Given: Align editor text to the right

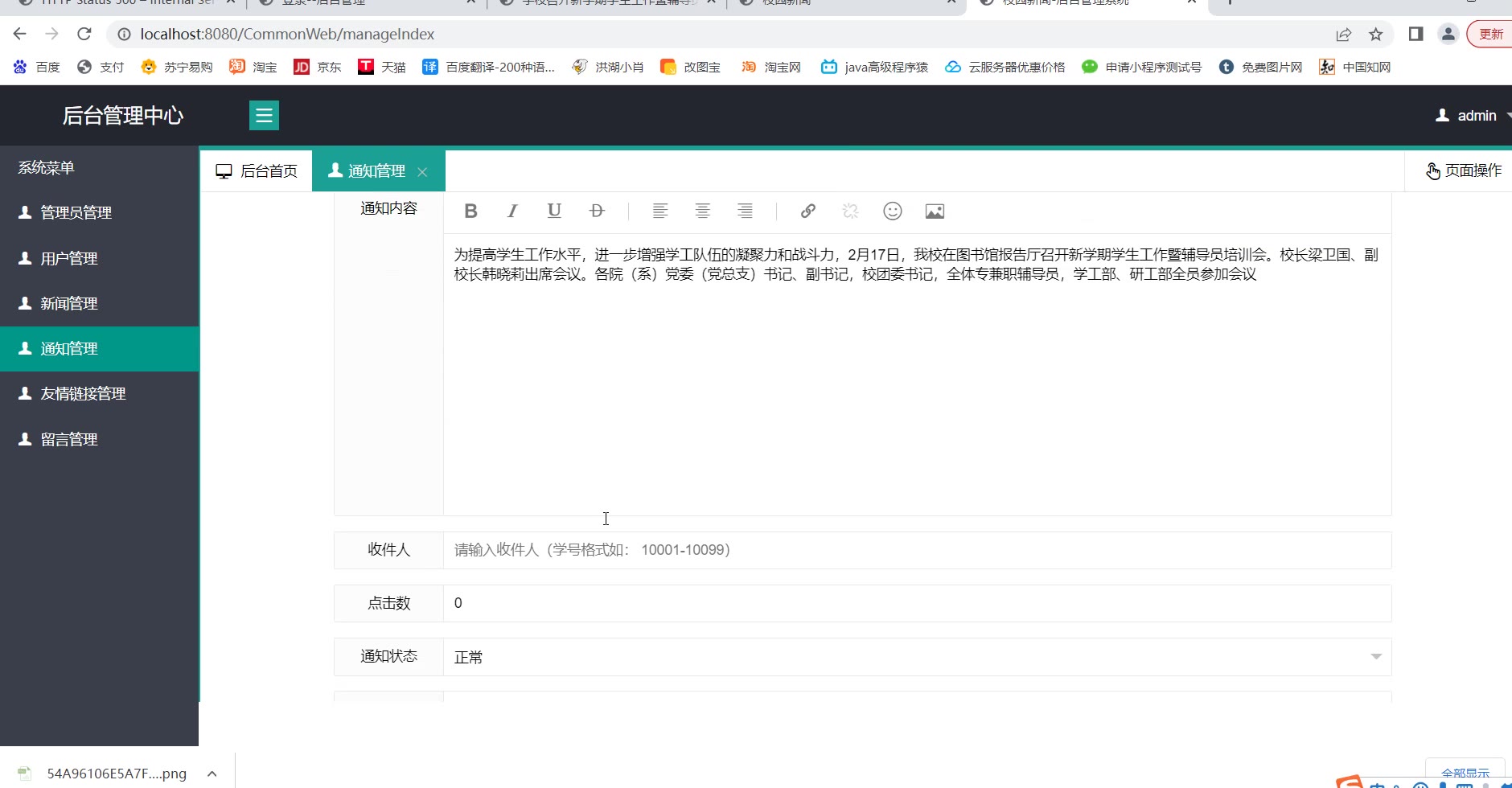Looking at the screenshot, I should [746, 211].
